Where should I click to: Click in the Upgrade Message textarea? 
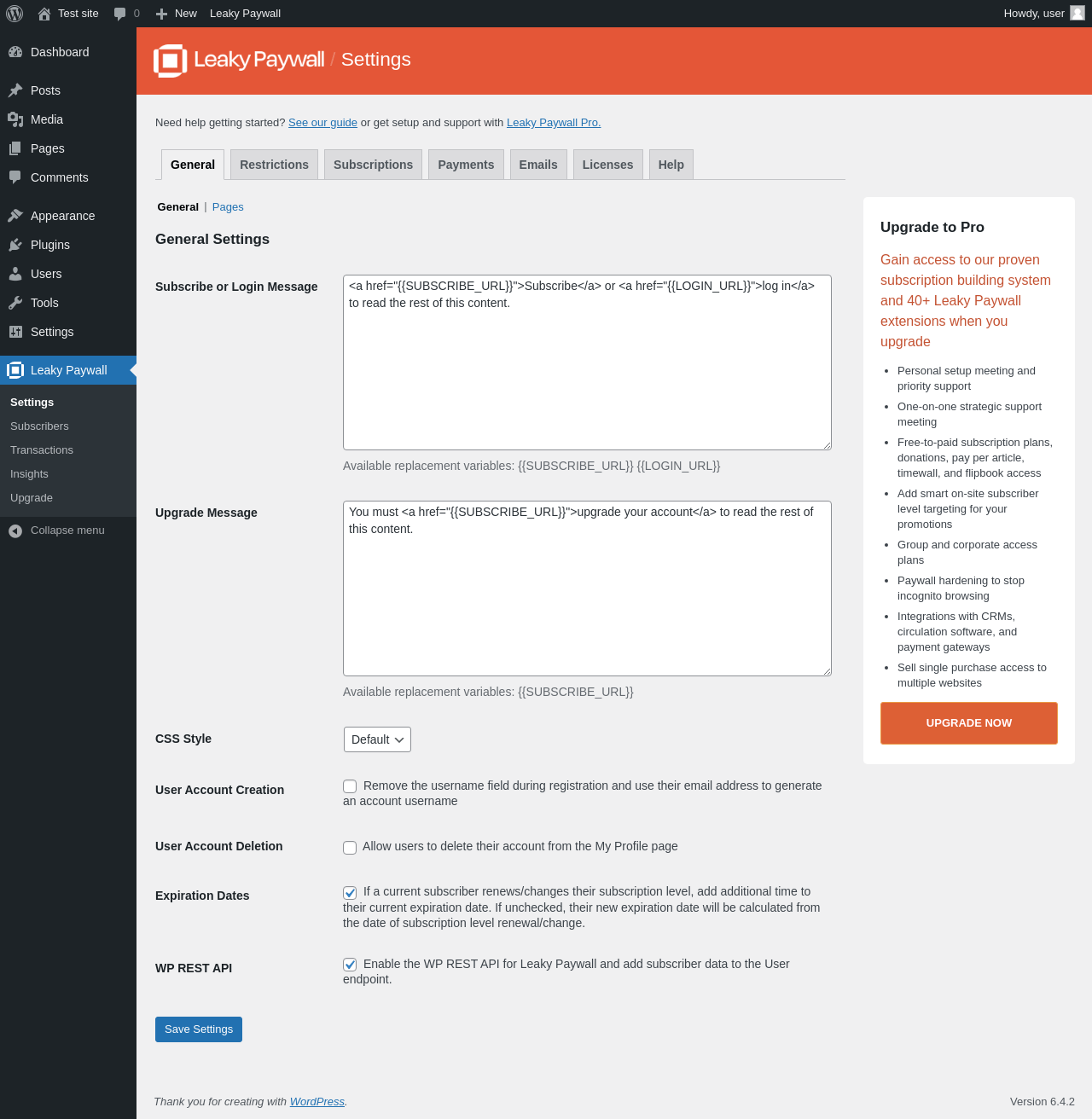tap(587, 588)
